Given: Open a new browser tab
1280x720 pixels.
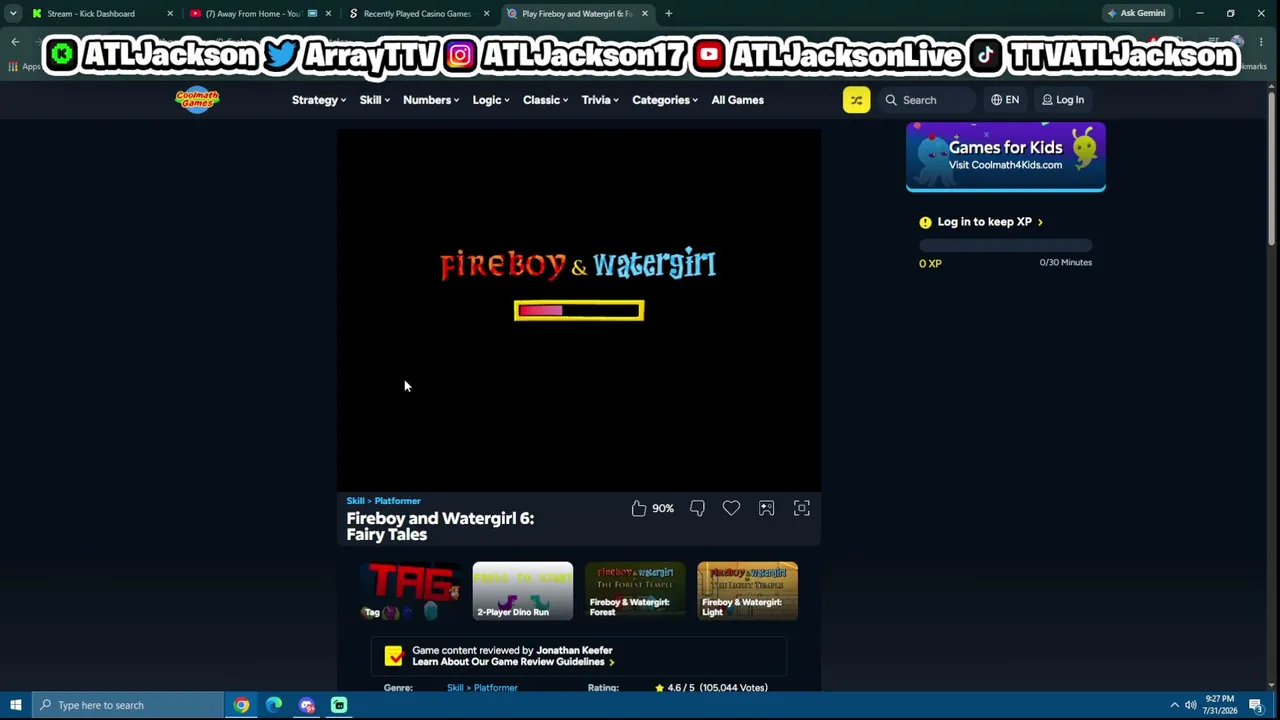Looking at the screenshot, I should click(x=668, y=13).
